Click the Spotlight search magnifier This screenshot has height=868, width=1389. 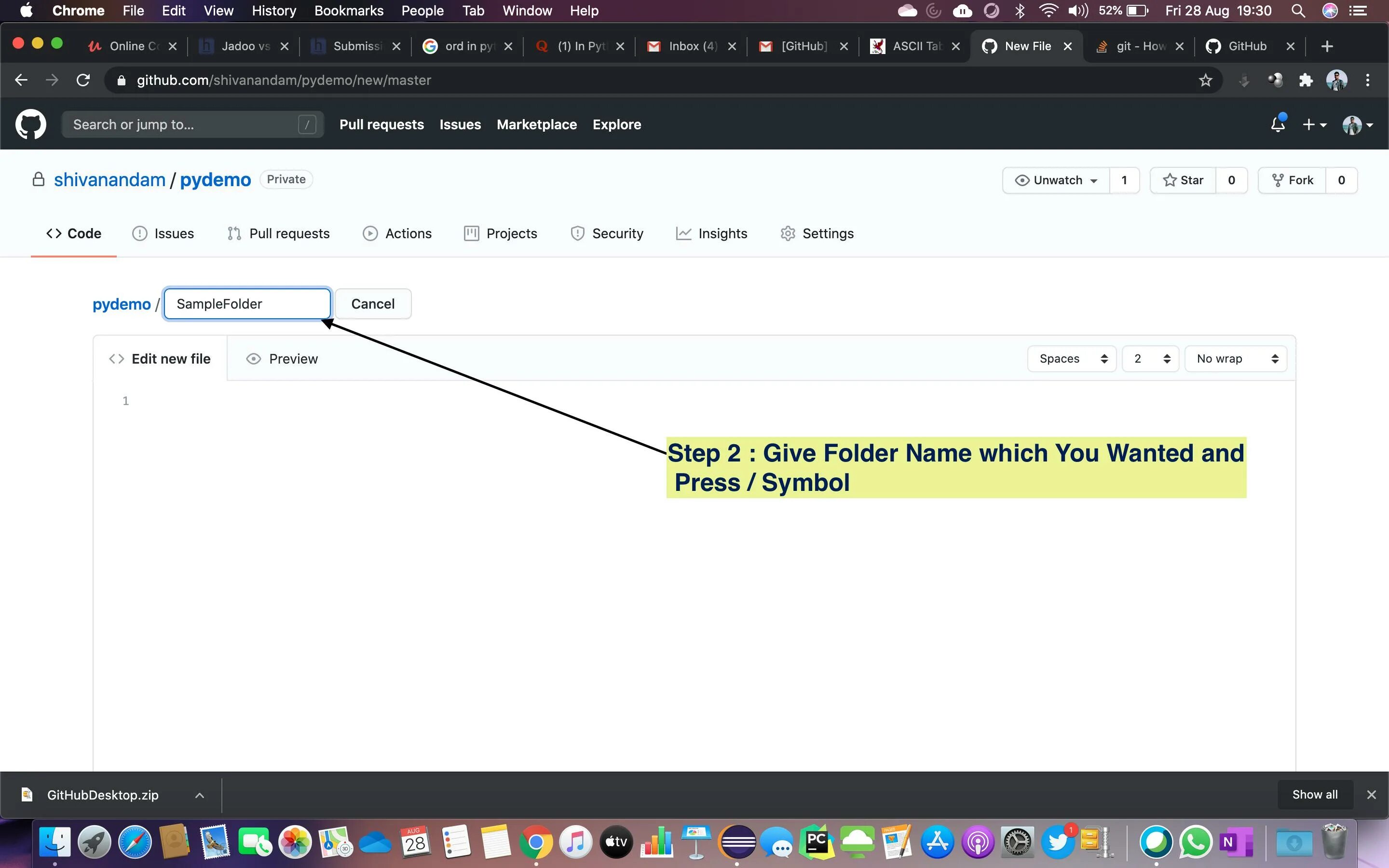pos(1298,11)
